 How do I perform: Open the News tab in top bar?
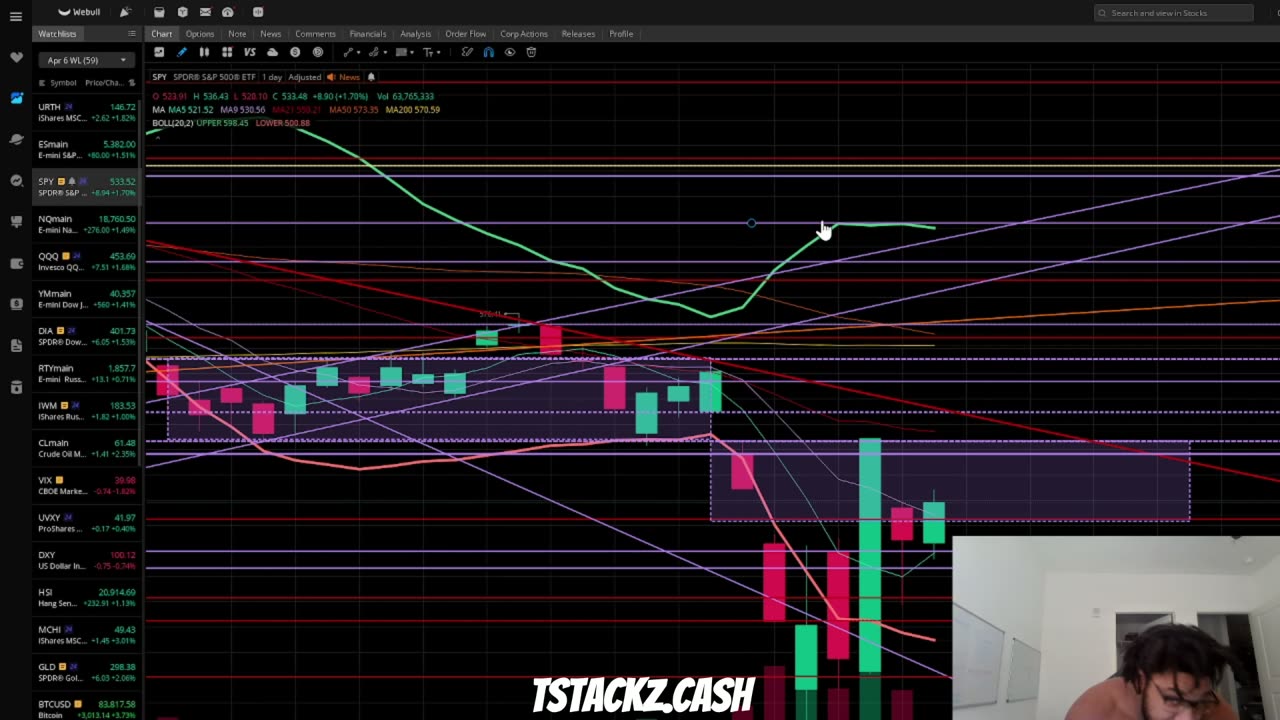[x=270, y=34]
